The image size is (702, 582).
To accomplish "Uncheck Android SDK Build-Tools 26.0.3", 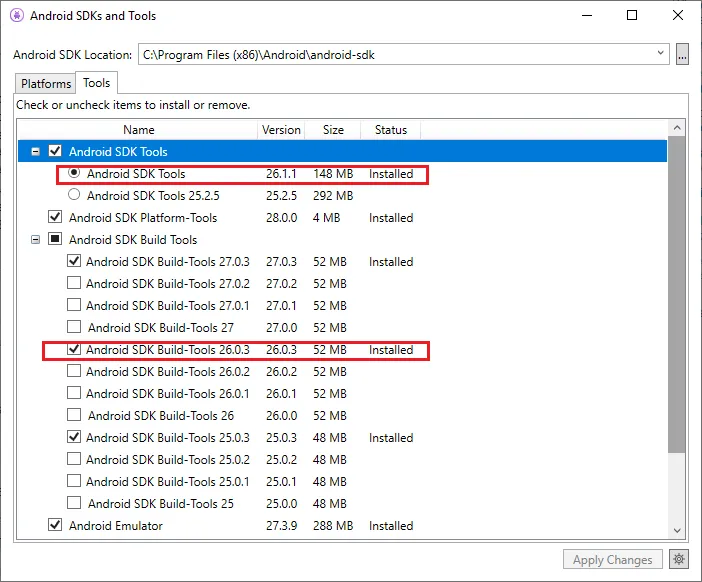I will 74,349.
